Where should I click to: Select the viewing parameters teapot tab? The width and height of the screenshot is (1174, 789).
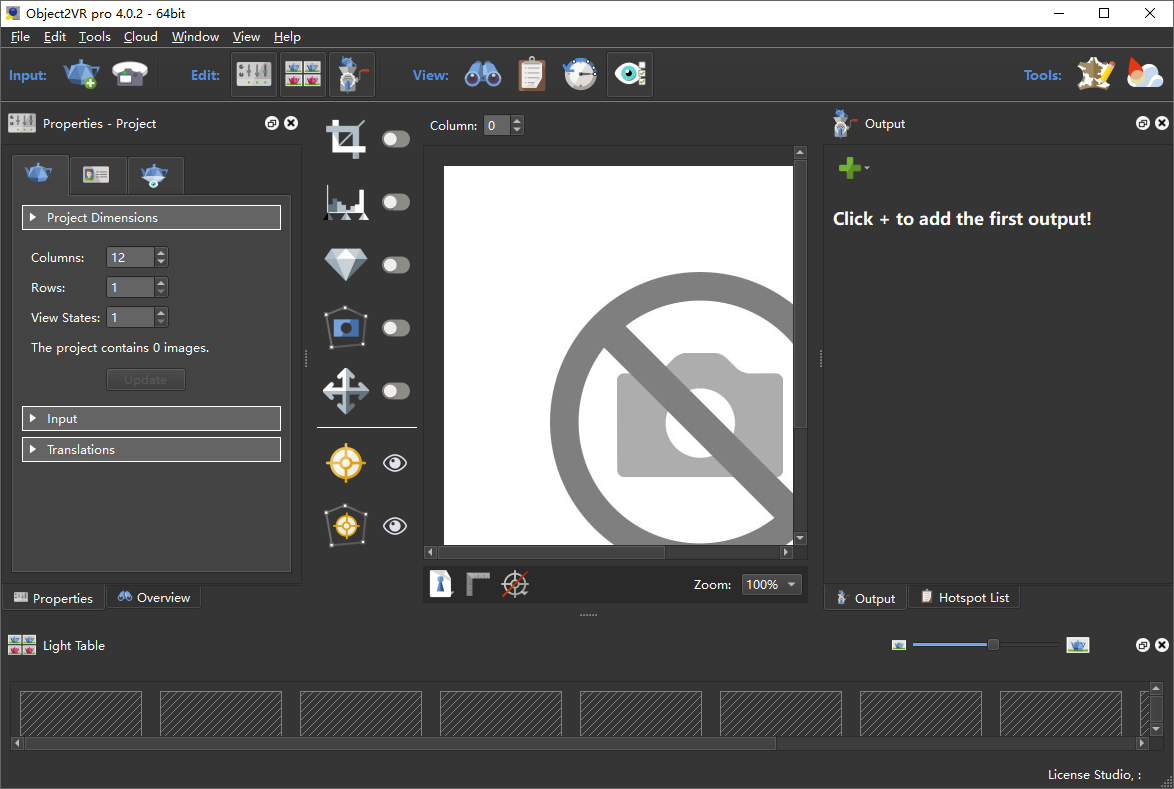coord(154,175)
